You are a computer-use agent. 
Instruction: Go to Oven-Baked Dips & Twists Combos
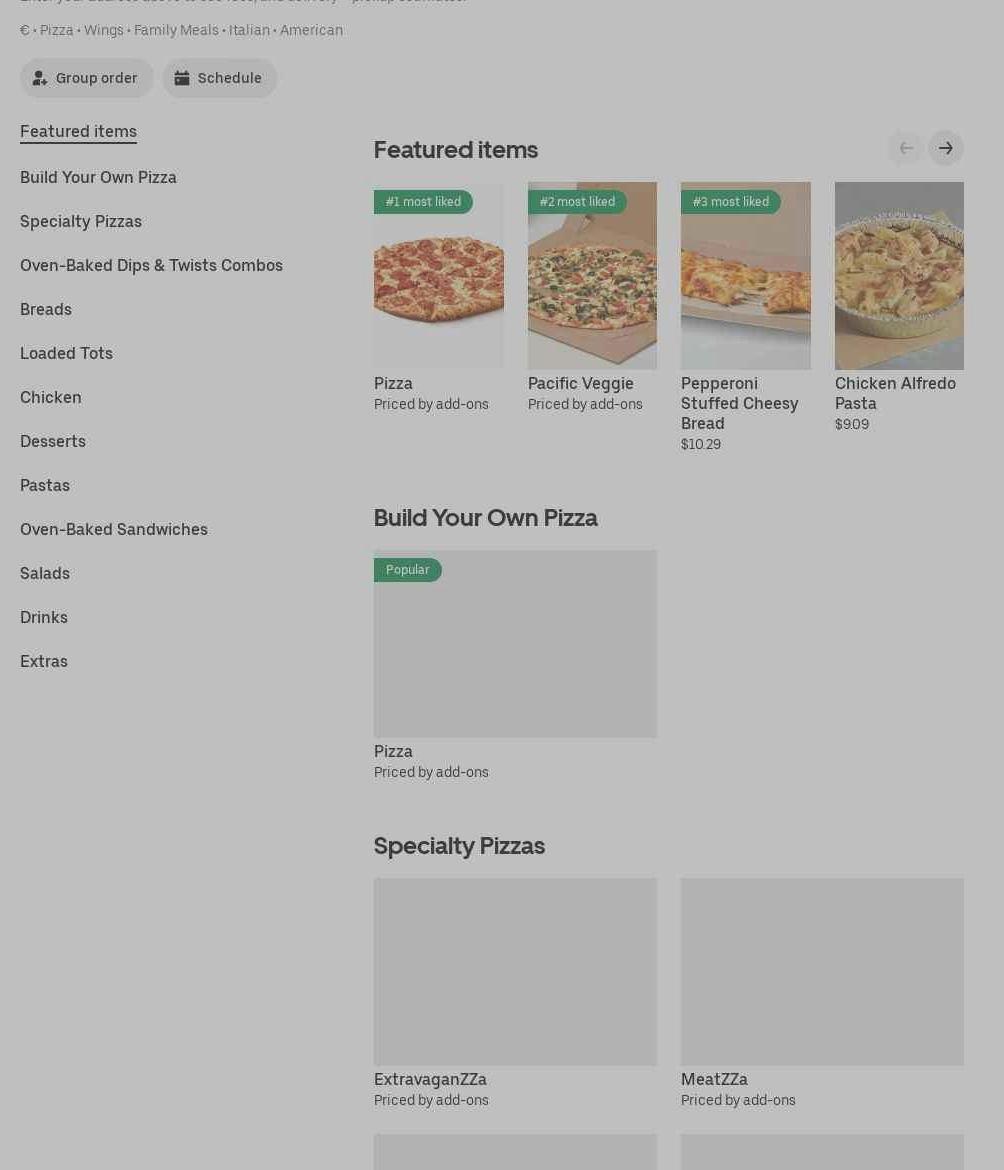click(151, 265)
